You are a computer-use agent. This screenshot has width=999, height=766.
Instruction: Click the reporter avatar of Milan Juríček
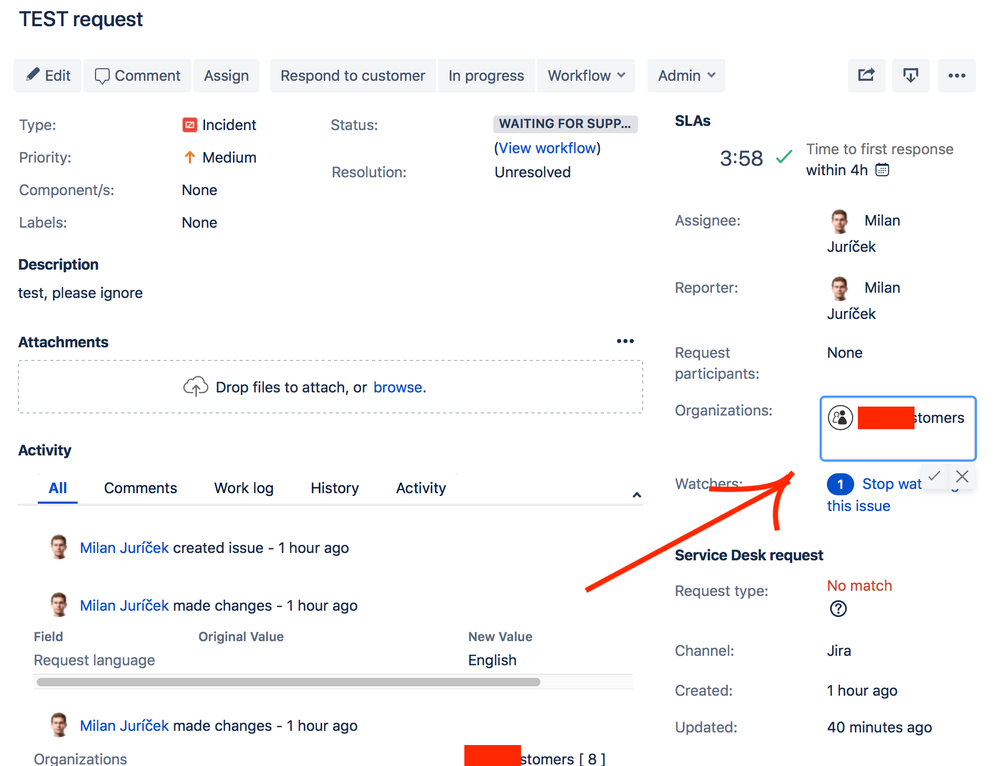840,288
